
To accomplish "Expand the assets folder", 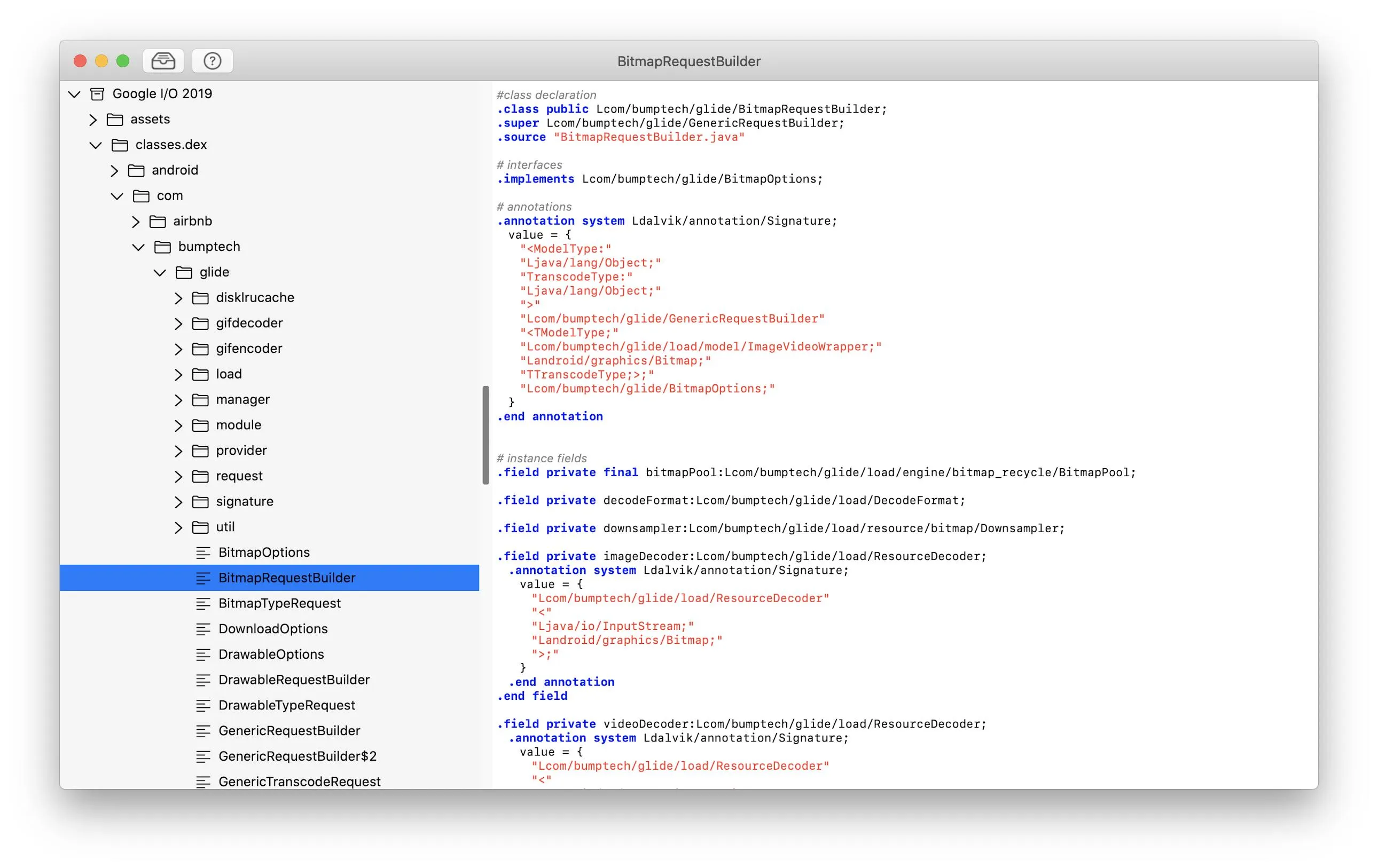I will [x=93, y=120].
